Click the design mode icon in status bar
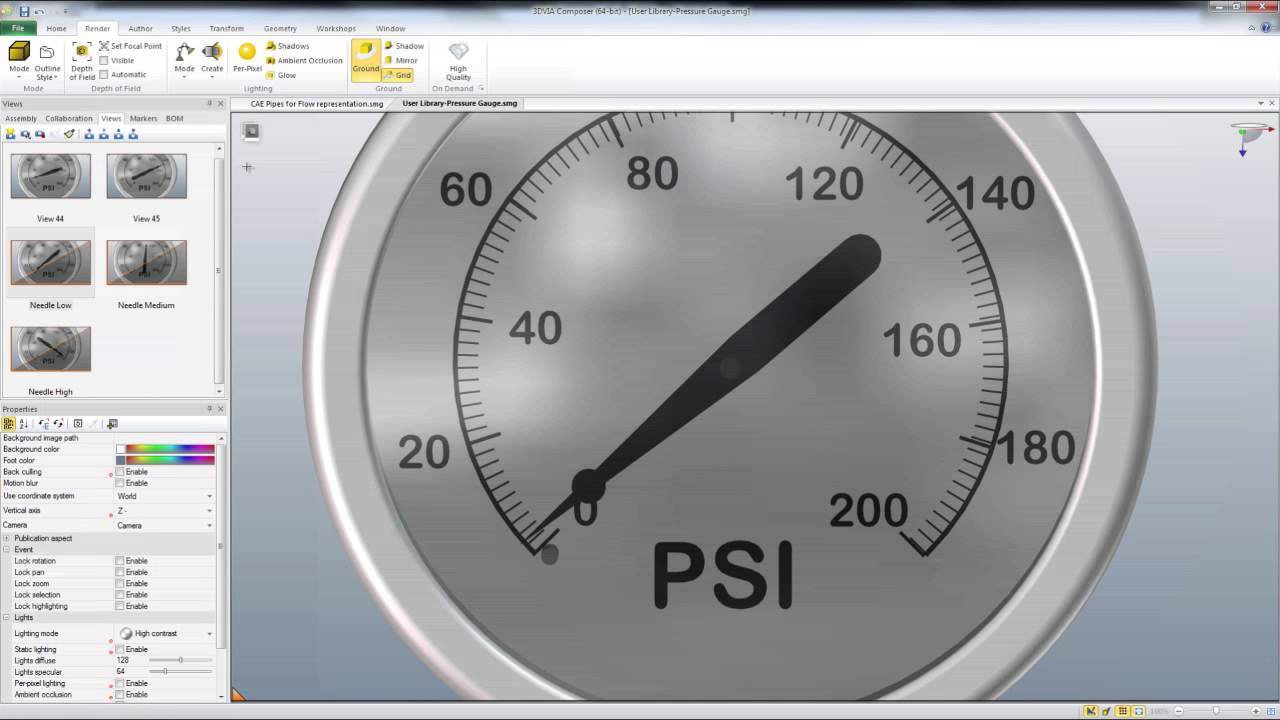This screenshot has height=720, width=1280. (x=1091, y=711)
